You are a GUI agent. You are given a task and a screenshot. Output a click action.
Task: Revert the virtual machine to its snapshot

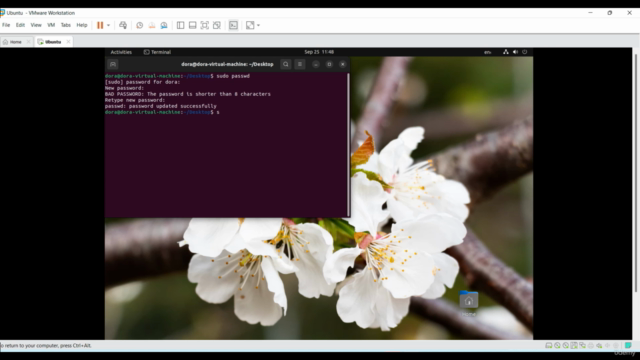[x=152, y=25]
